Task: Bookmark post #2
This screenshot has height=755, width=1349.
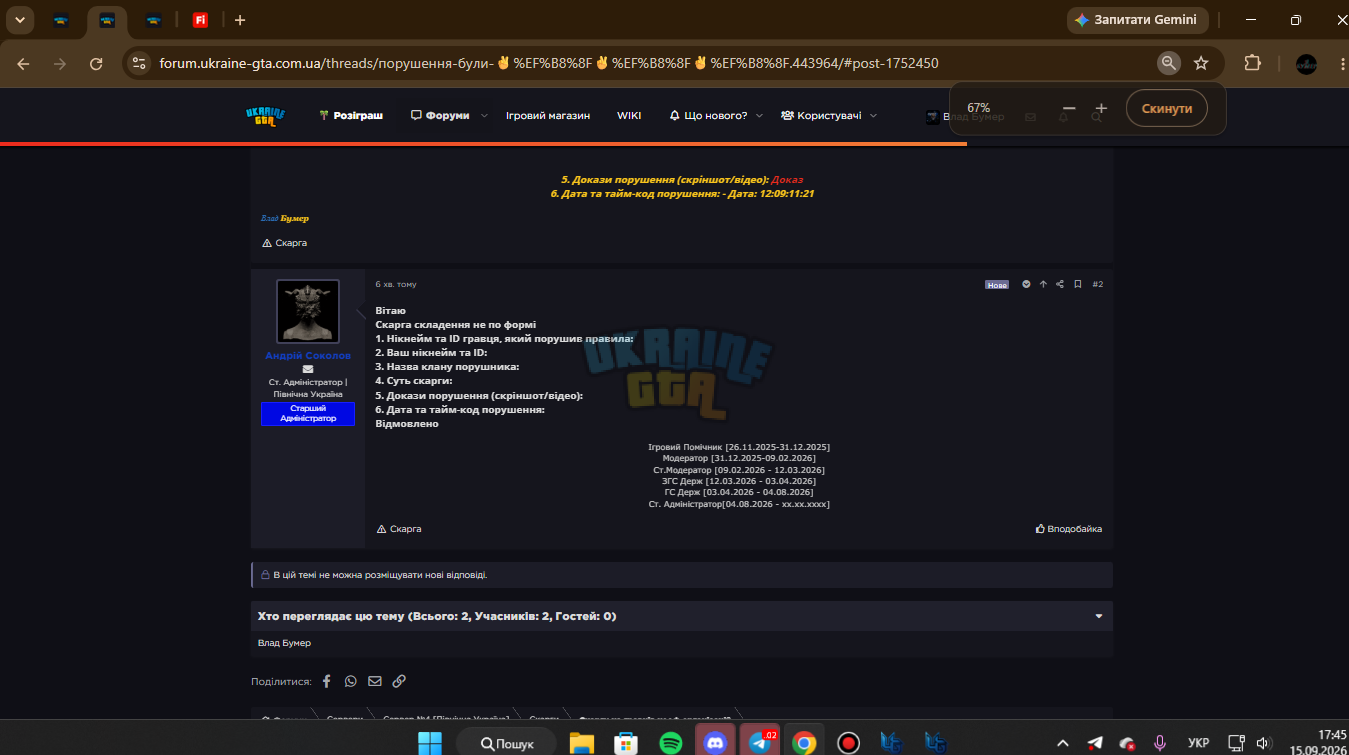Action: click(1078, 285)
